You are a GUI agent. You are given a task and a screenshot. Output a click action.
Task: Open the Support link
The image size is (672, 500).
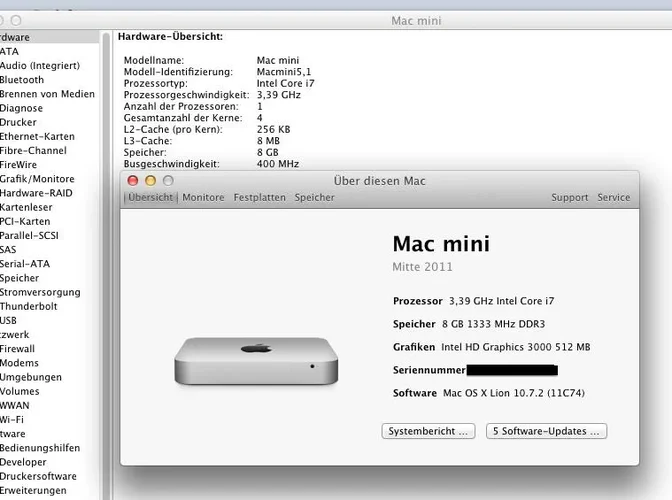[570, 198]
